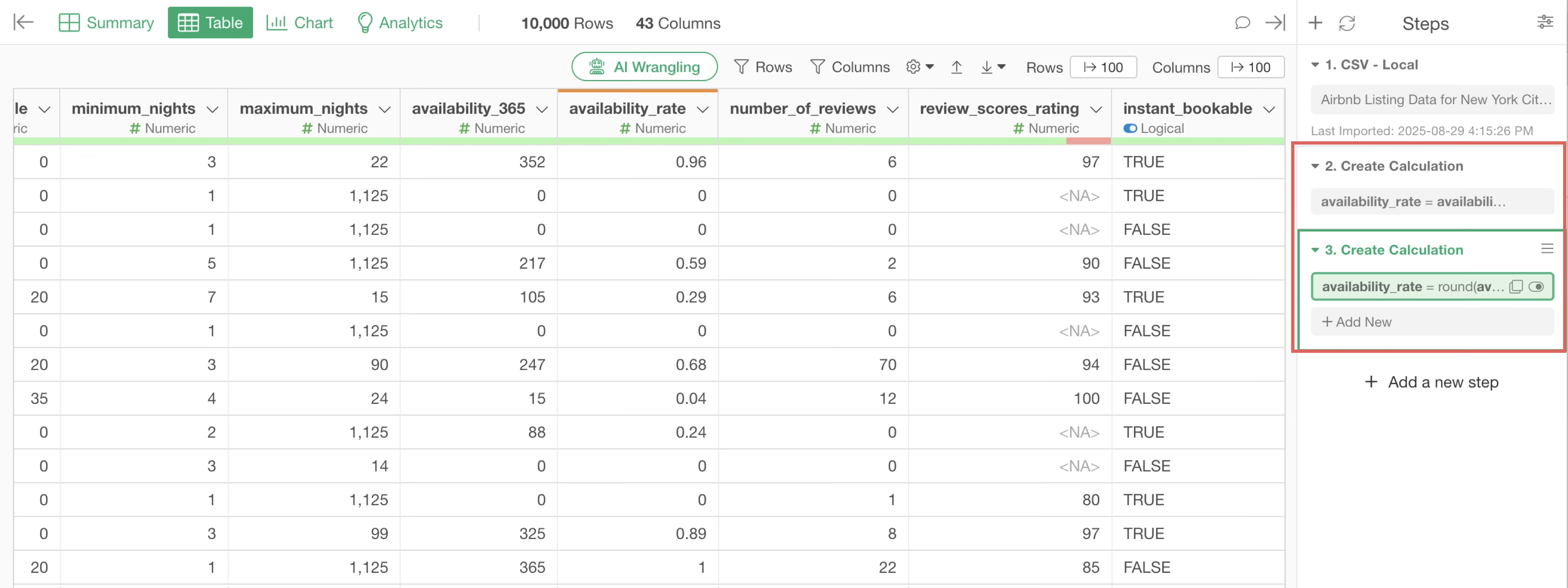This screenshot has width=1568, height=588.
Task: Click + Add New in step 3
Action: 1432,322
